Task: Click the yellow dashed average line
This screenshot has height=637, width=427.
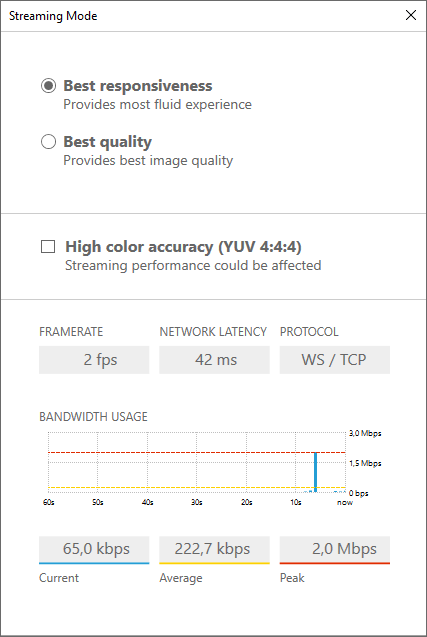Action: (197, 487)
